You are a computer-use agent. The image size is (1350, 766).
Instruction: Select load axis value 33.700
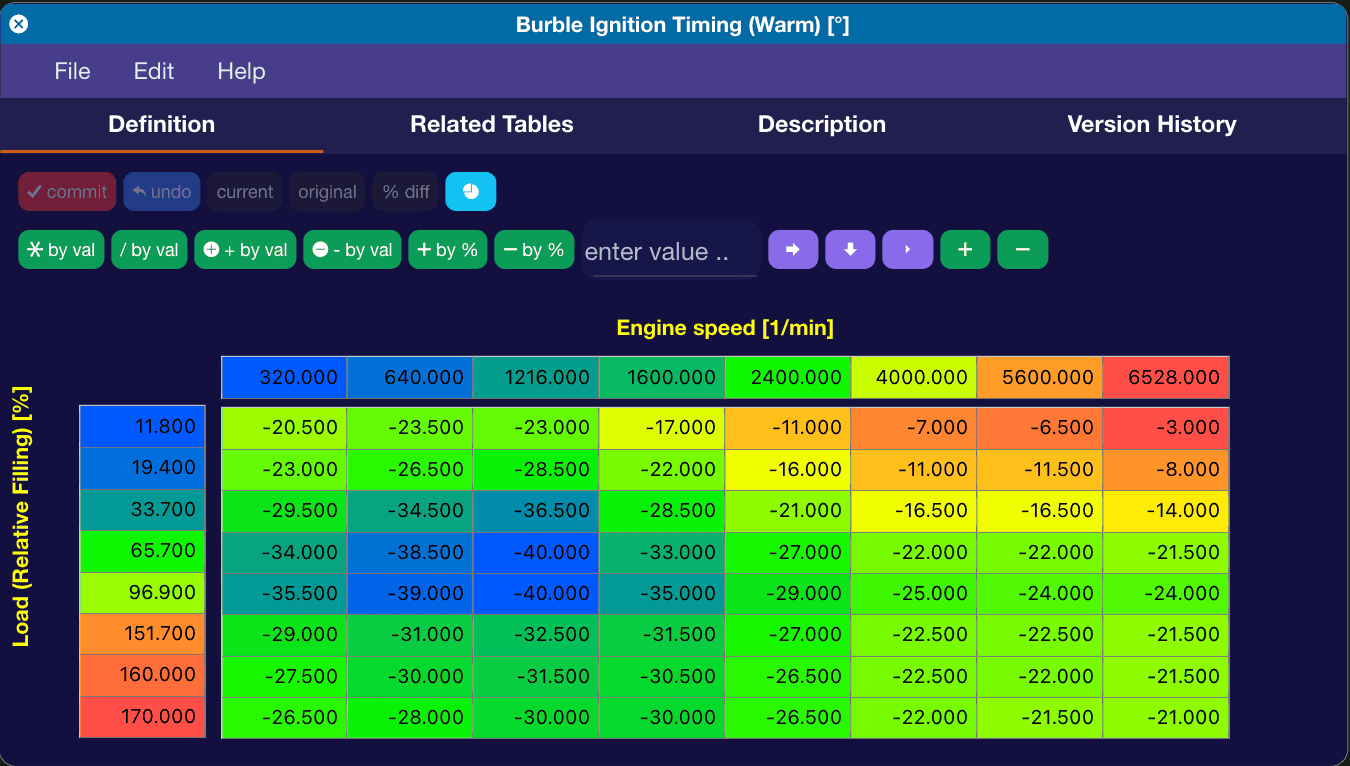(142, 509)
